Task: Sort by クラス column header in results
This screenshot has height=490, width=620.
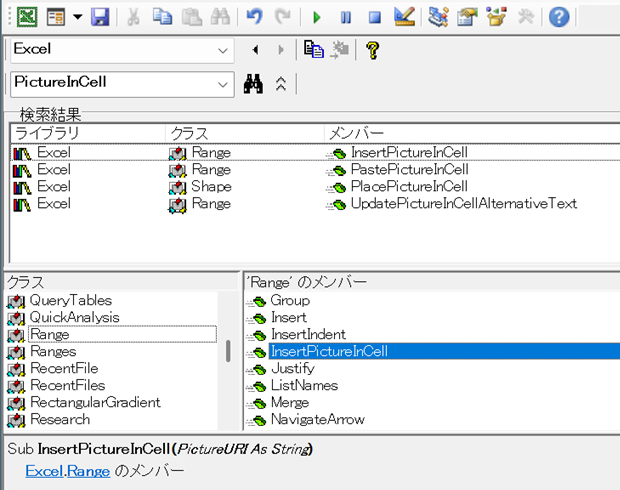Action: [245, 133]
